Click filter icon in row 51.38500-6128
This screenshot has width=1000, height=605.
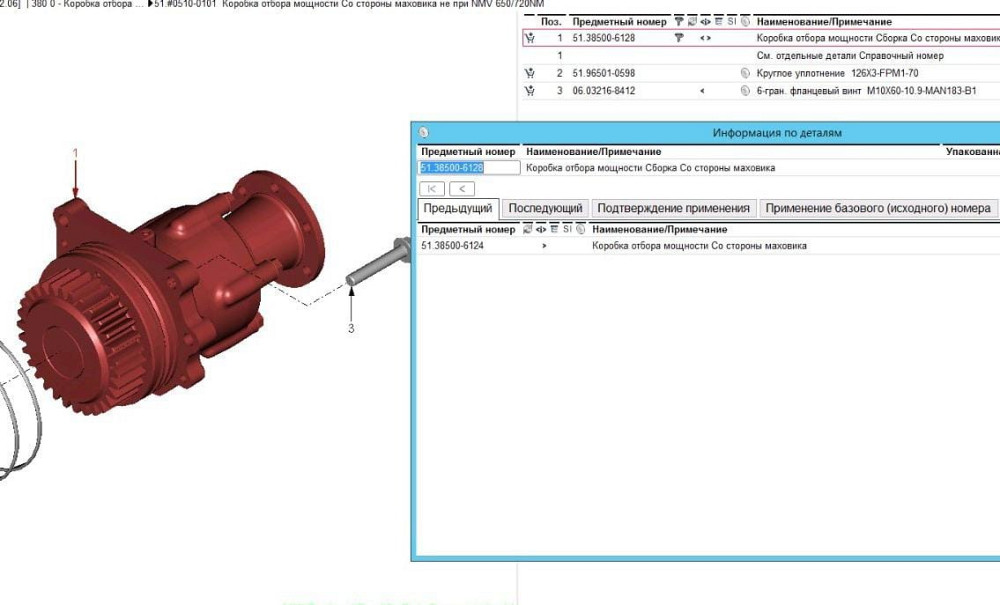[x=679, y=38]
